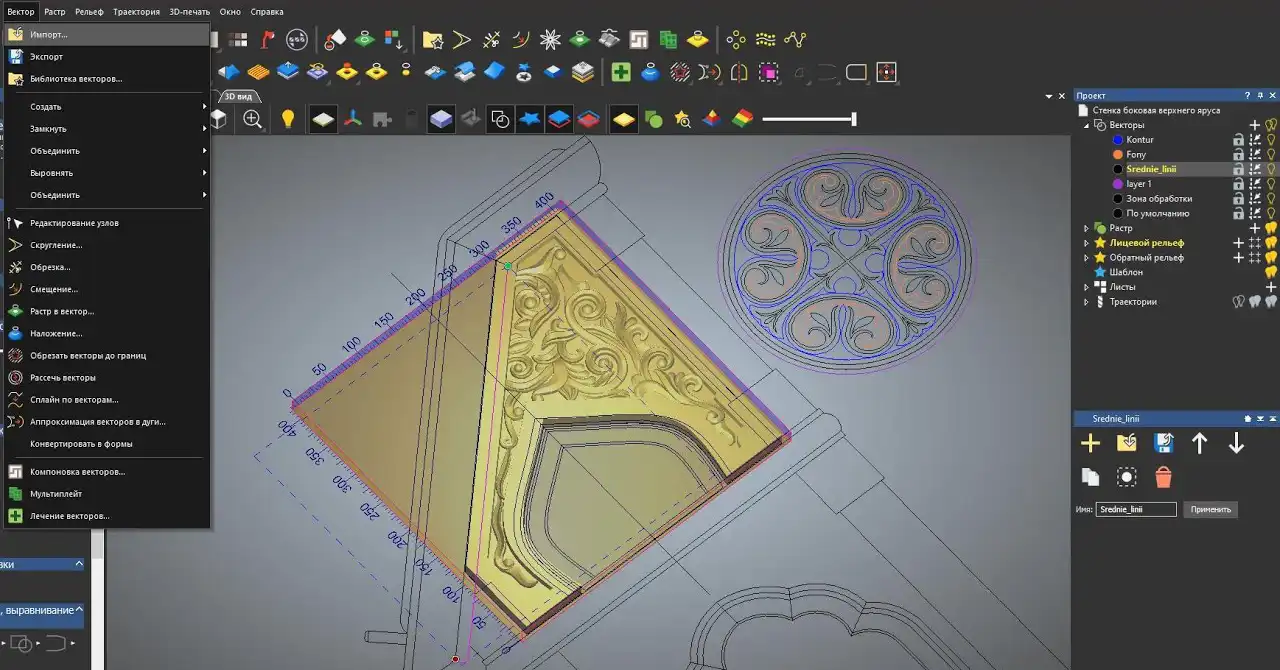Click the folder import layer icon
Viewport: 1280px width, 670px height.
click(1127, 443)
